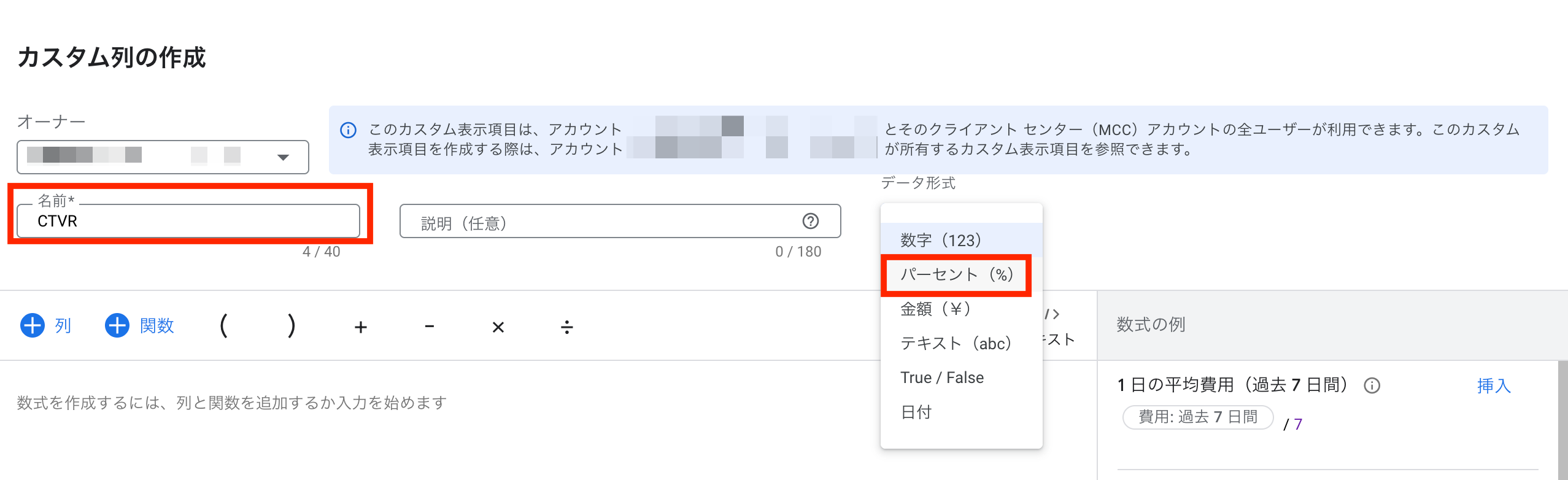Choose テキスト（abc）data format option
The height and width of the screenshot is (480, 1568).
(956, 343)
